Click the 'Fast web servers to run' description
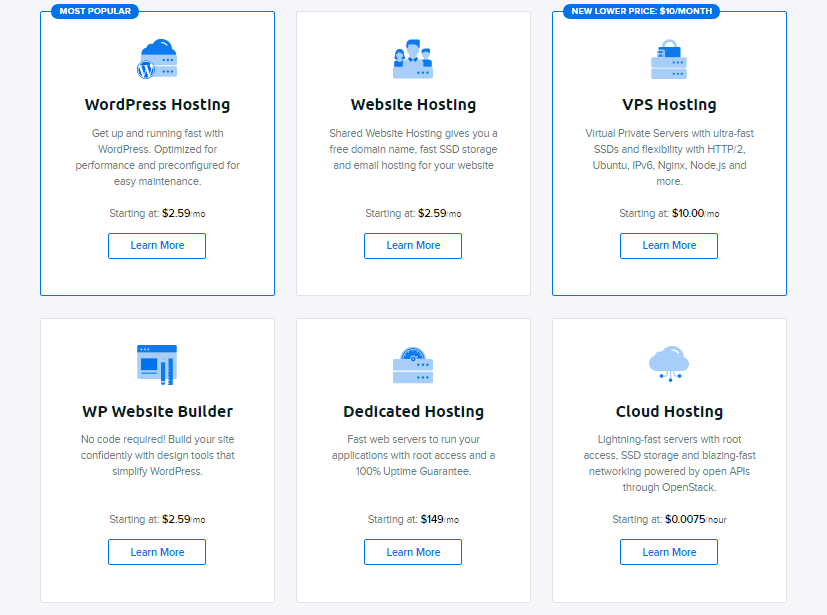Image resolution: width=827 pixels, height=615 pixels. pyautogui.click(x=413, y=455)
